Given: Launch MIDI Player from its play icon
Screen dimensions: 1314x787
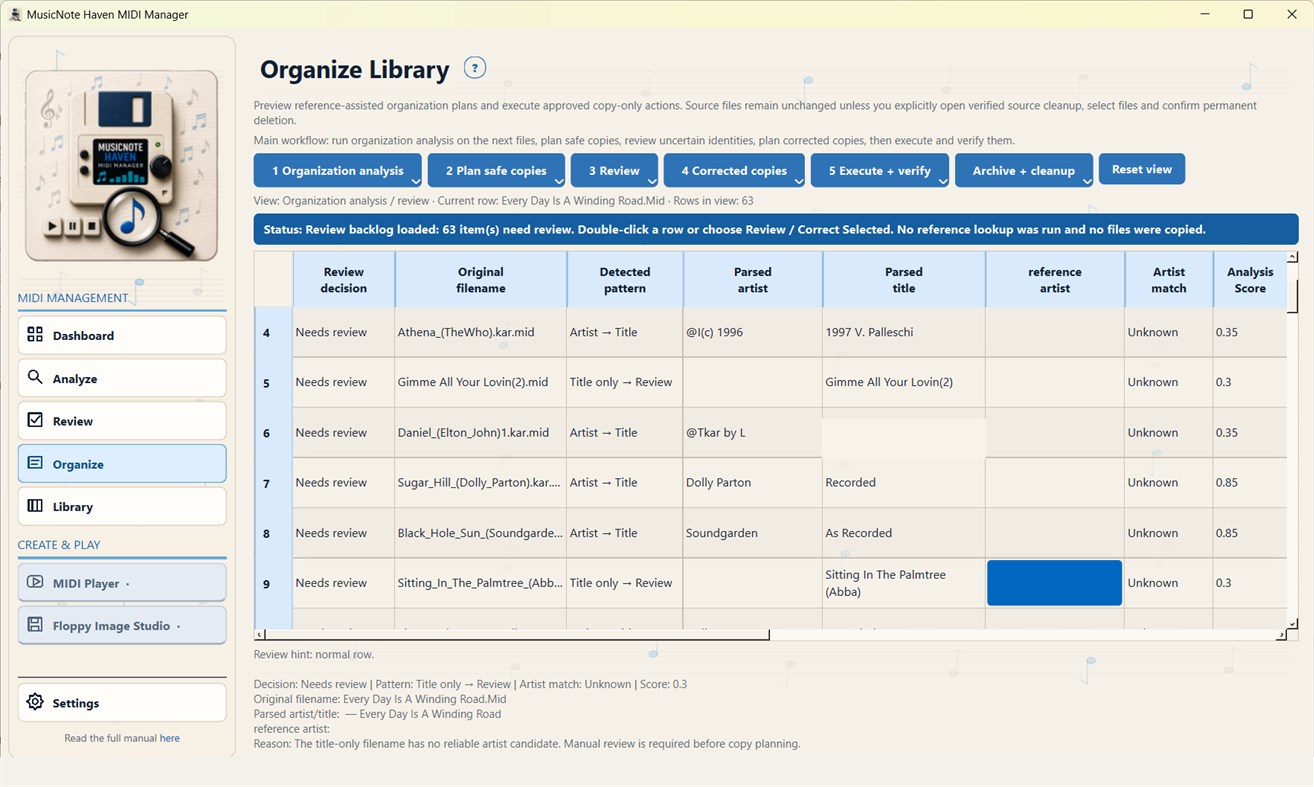Looking at the screenshot, I should (35, 582).
